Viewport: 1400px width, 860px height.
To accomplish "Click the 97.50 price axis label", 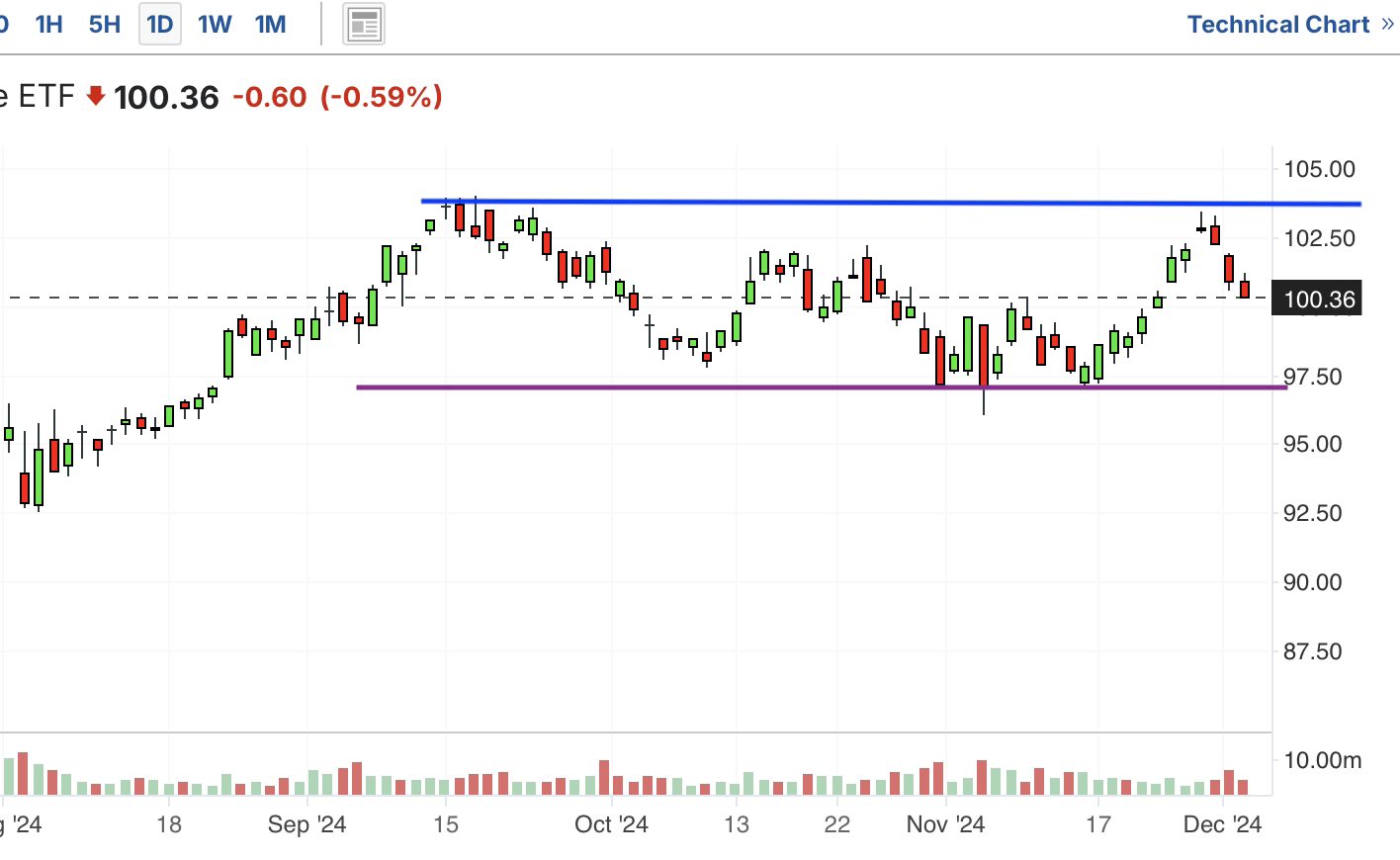I will pyautogui.click(x=1312, y=377).
